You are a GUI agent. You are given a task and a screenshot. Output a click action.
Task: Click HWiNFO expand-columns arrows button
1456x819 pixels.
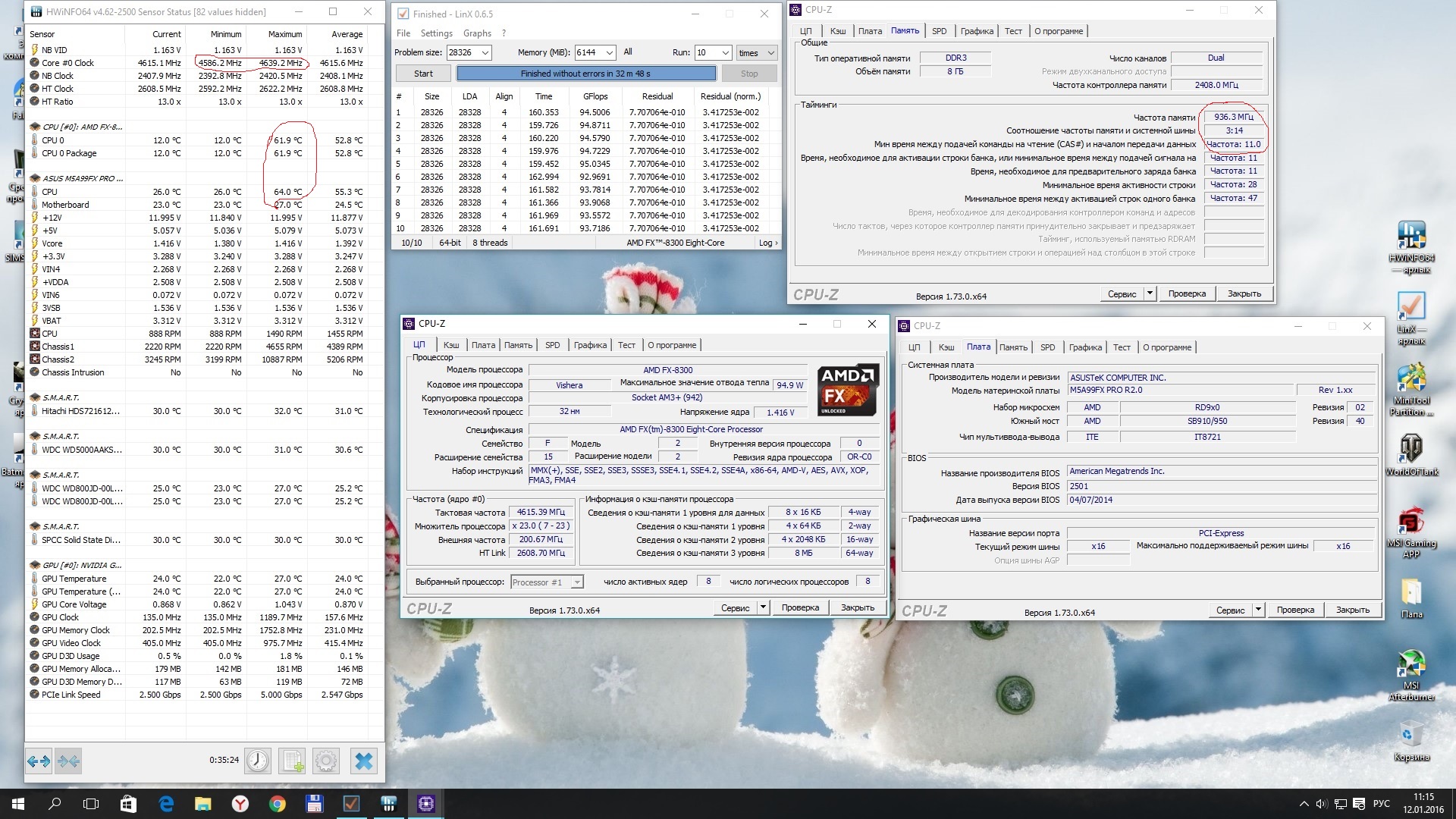pos(39,761)
